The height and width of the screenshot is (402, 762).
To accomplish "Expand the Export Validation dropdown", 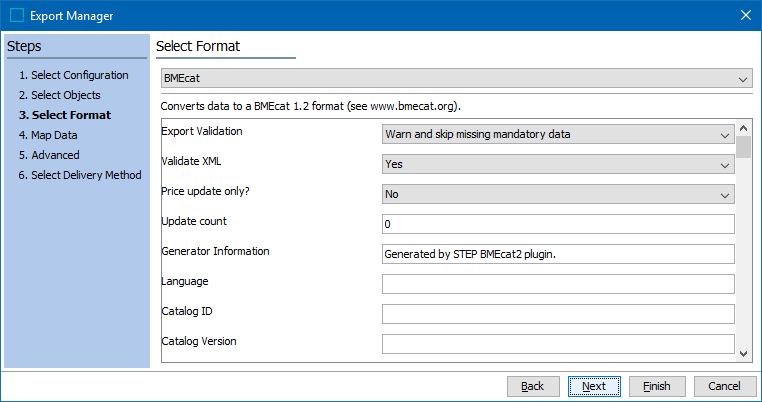I will [x=558, y=134].
